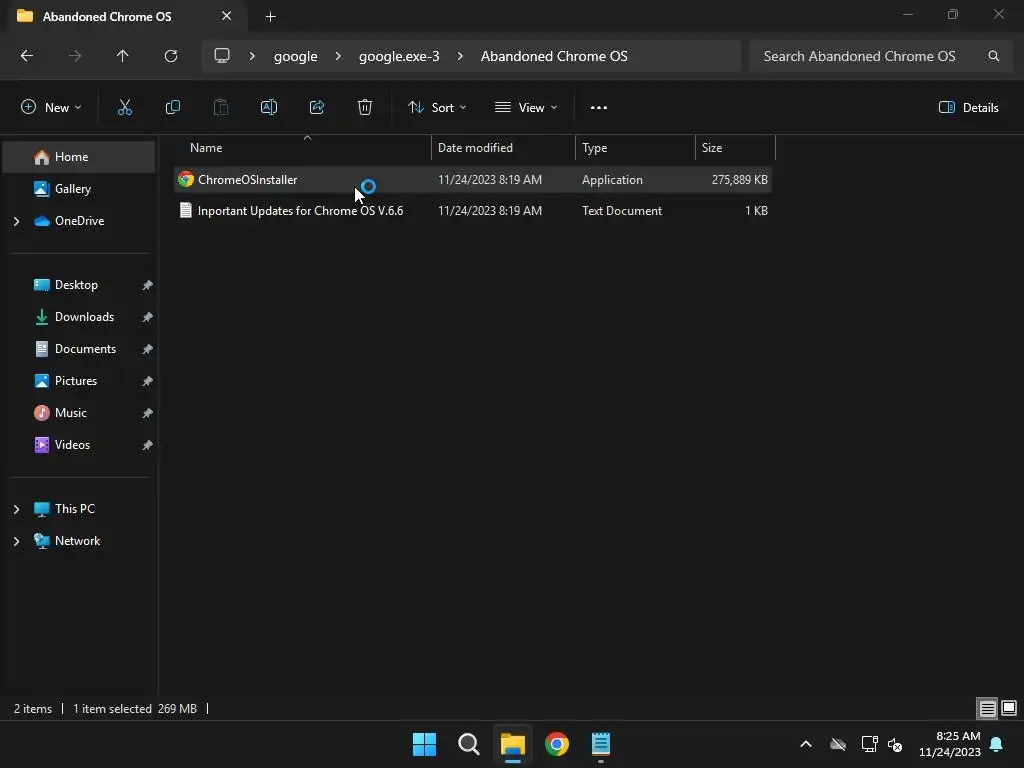
Task: Select Inportant Updates for Chrome OS V.6.6
Action: click(300, 210)
